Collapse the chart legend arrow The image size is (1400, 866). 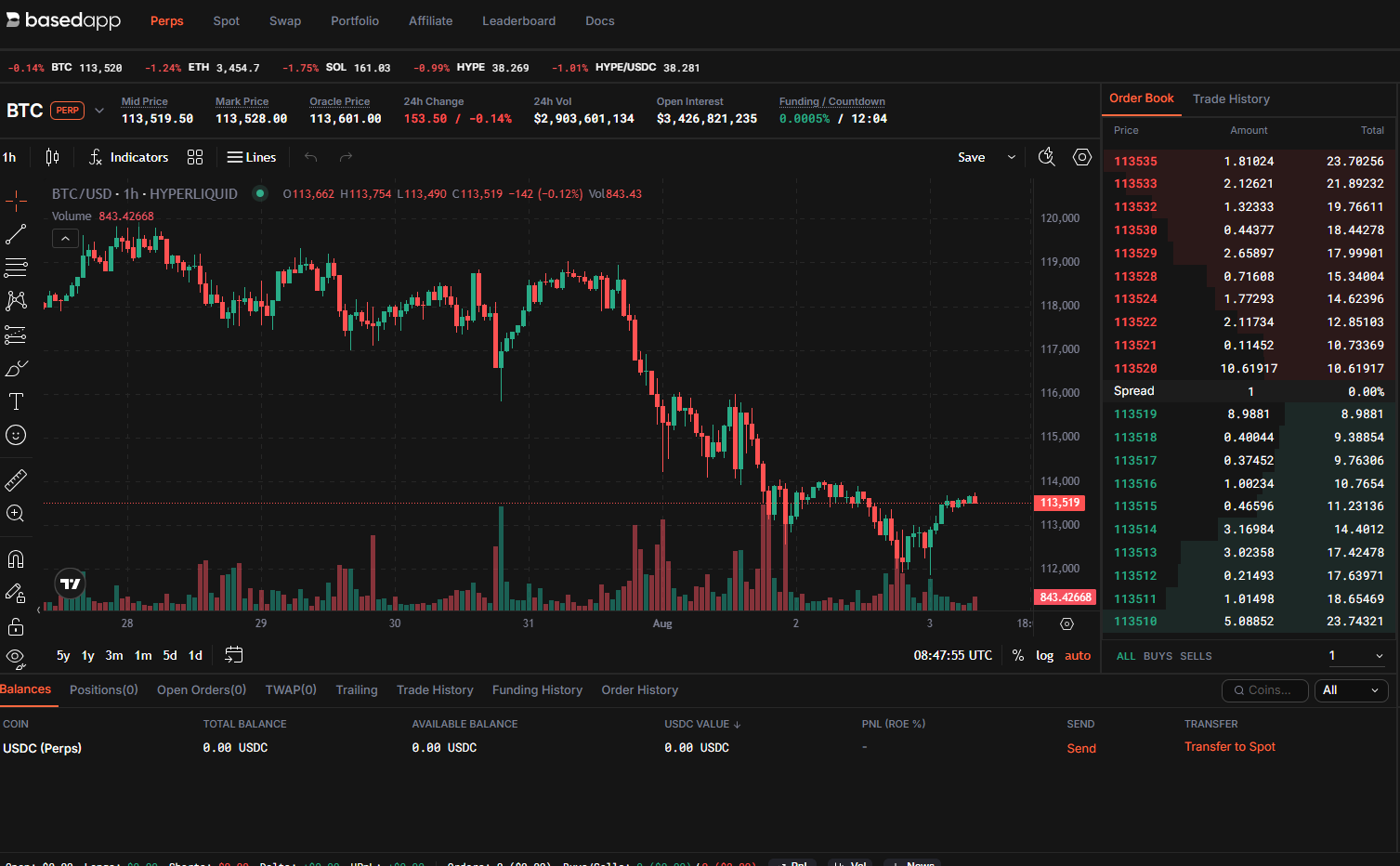pos(65,239)
